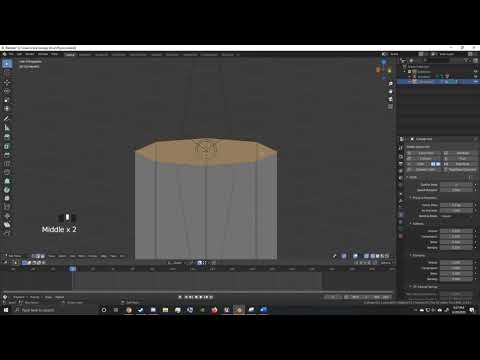
Task: Click the Rigid Body physics button
Action: (460, 164)
